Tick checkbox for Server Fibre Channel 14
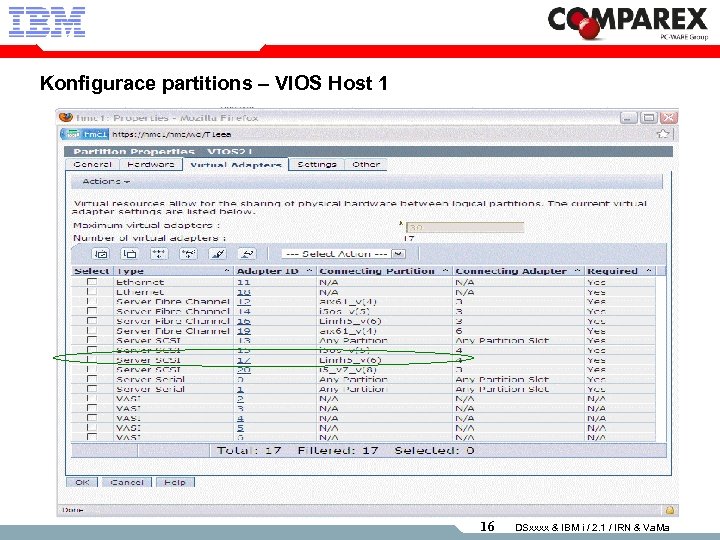Screen dimensions: 720x540 coord(92,311)
